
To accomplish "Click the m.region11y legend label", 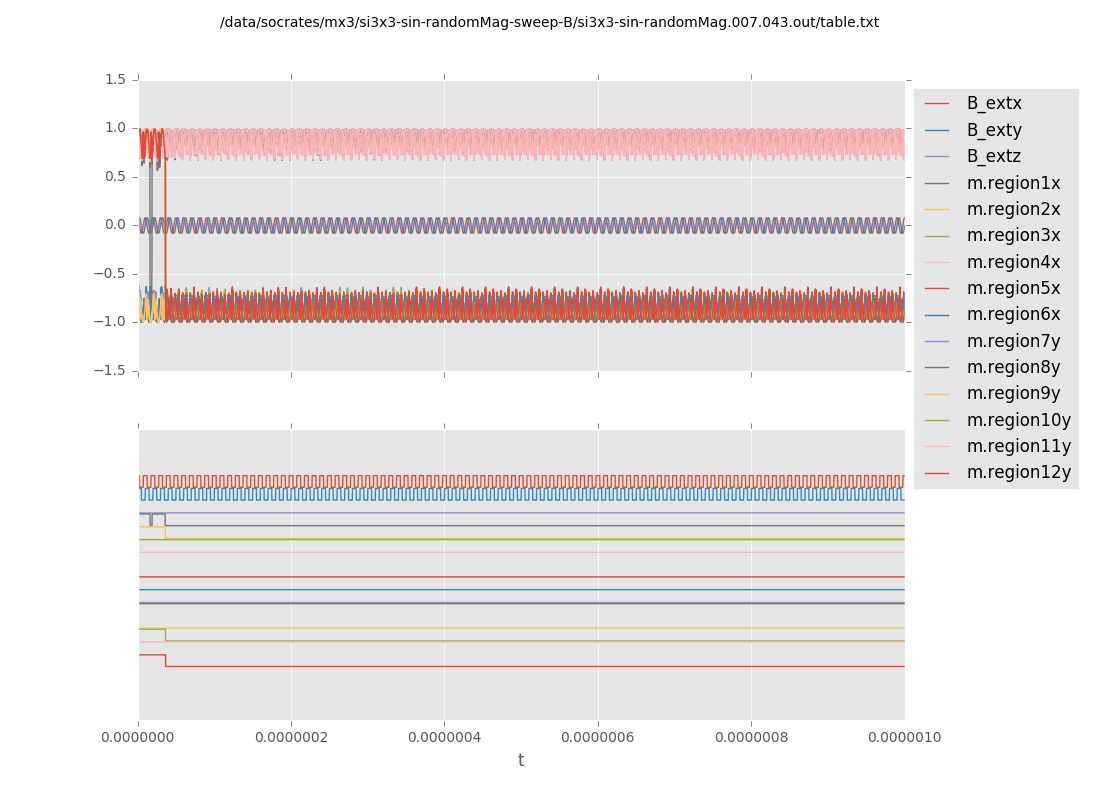I will pos(1018,446).
